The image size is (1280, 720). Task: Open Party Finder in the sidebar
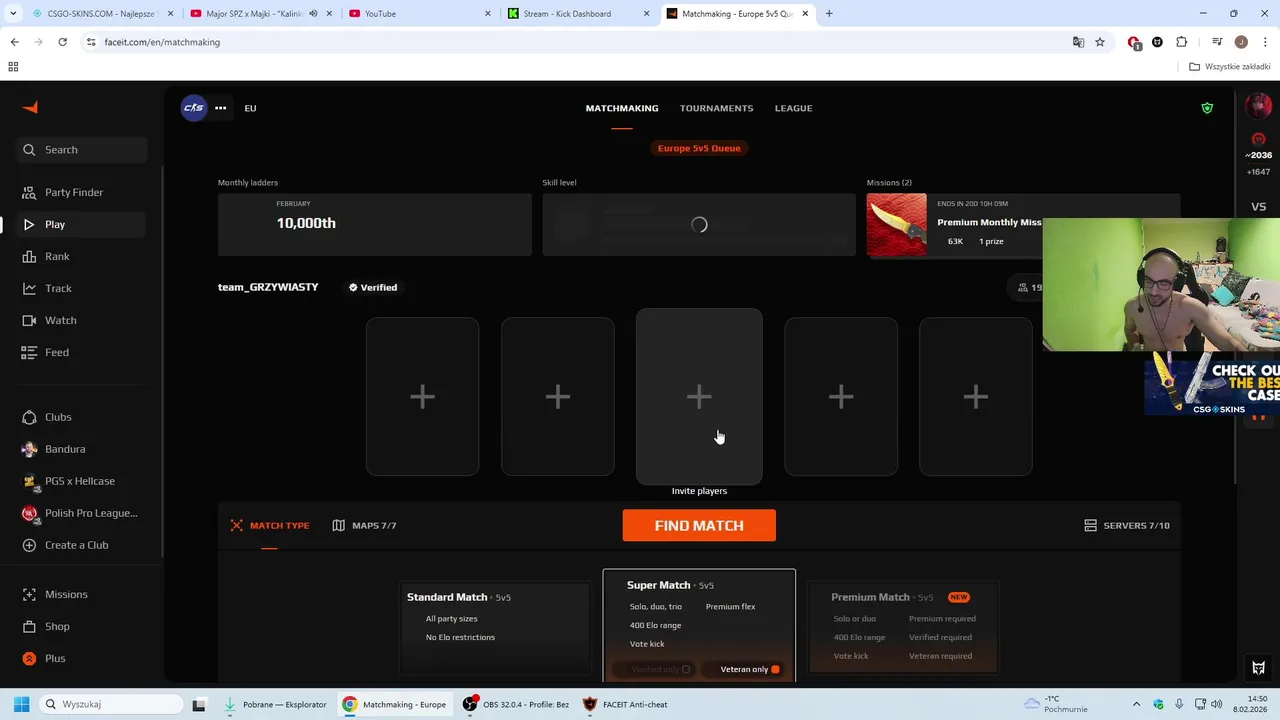coord(73,192)
